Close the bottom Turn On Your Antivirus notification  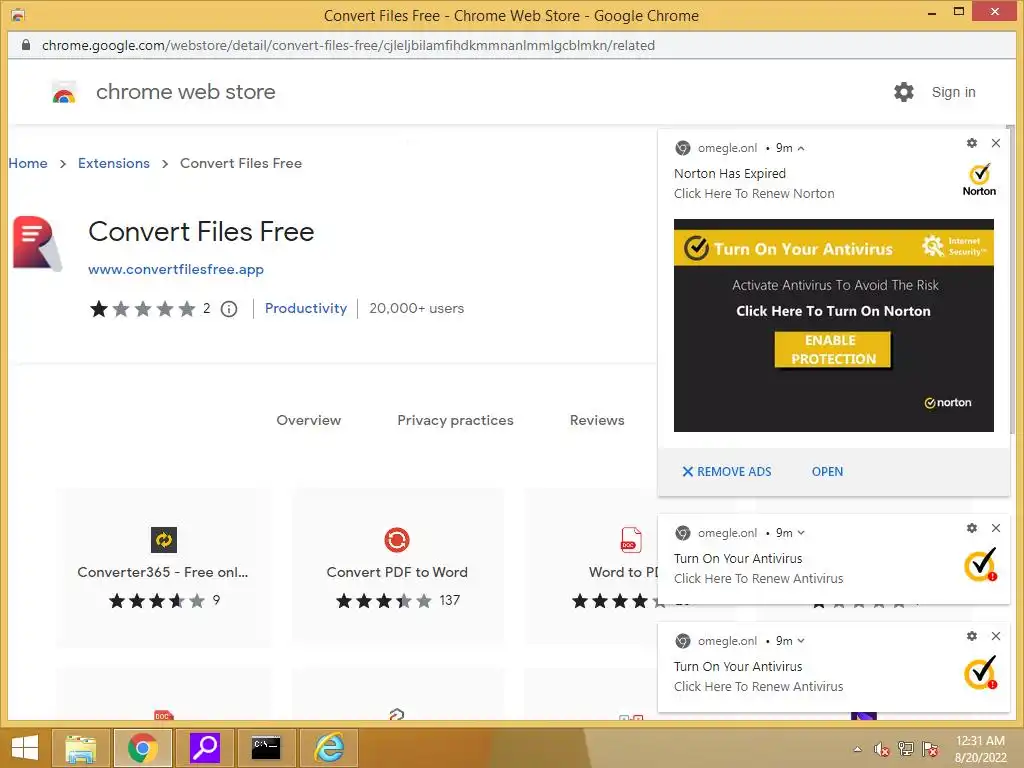tap(996, 636)
